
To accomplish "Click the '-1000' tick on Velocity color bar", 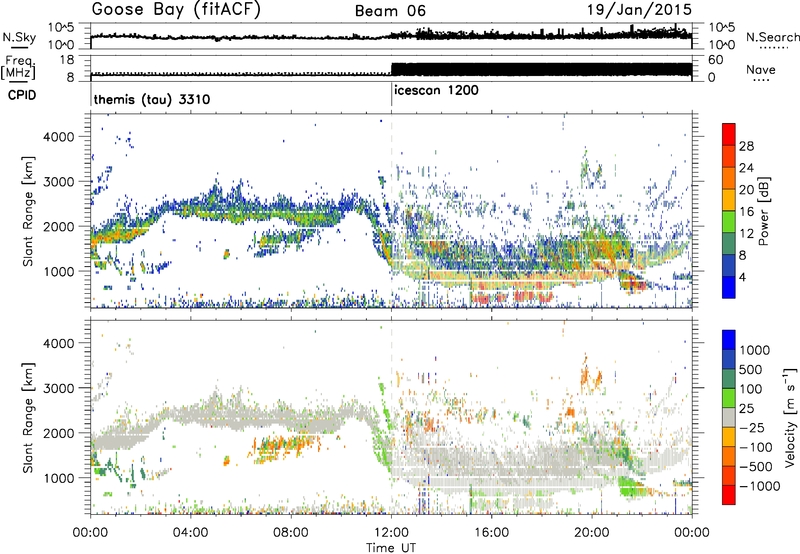I will (x=760, y=486).
